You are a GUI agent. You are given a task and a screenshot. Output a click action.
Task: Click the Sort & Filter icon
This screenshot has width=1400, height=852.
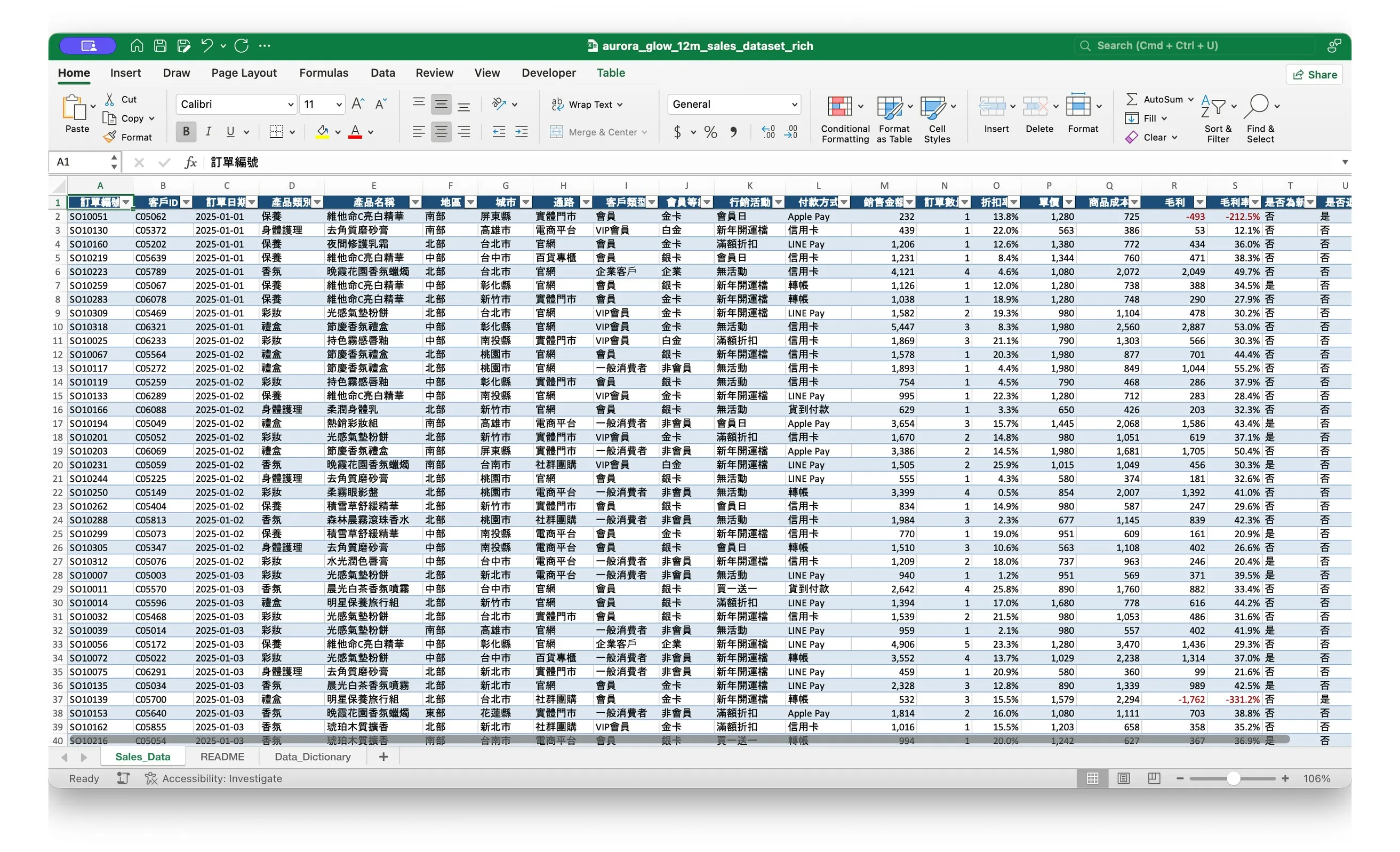(1213, 107)
